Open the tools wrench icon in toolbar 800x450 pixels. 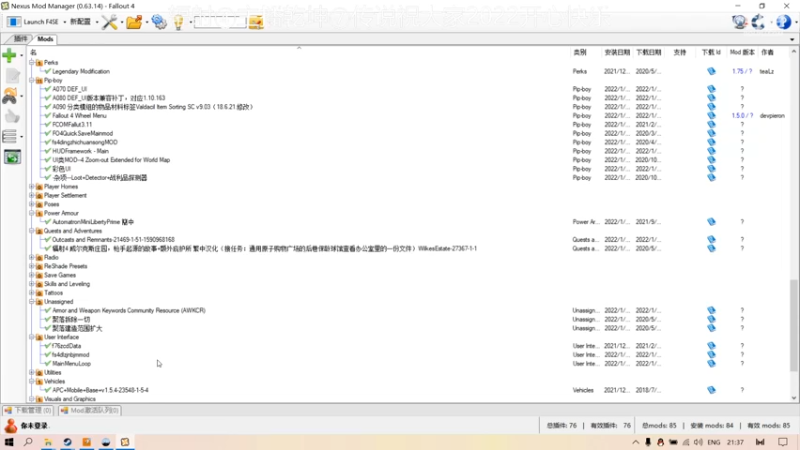pos(109,21)
